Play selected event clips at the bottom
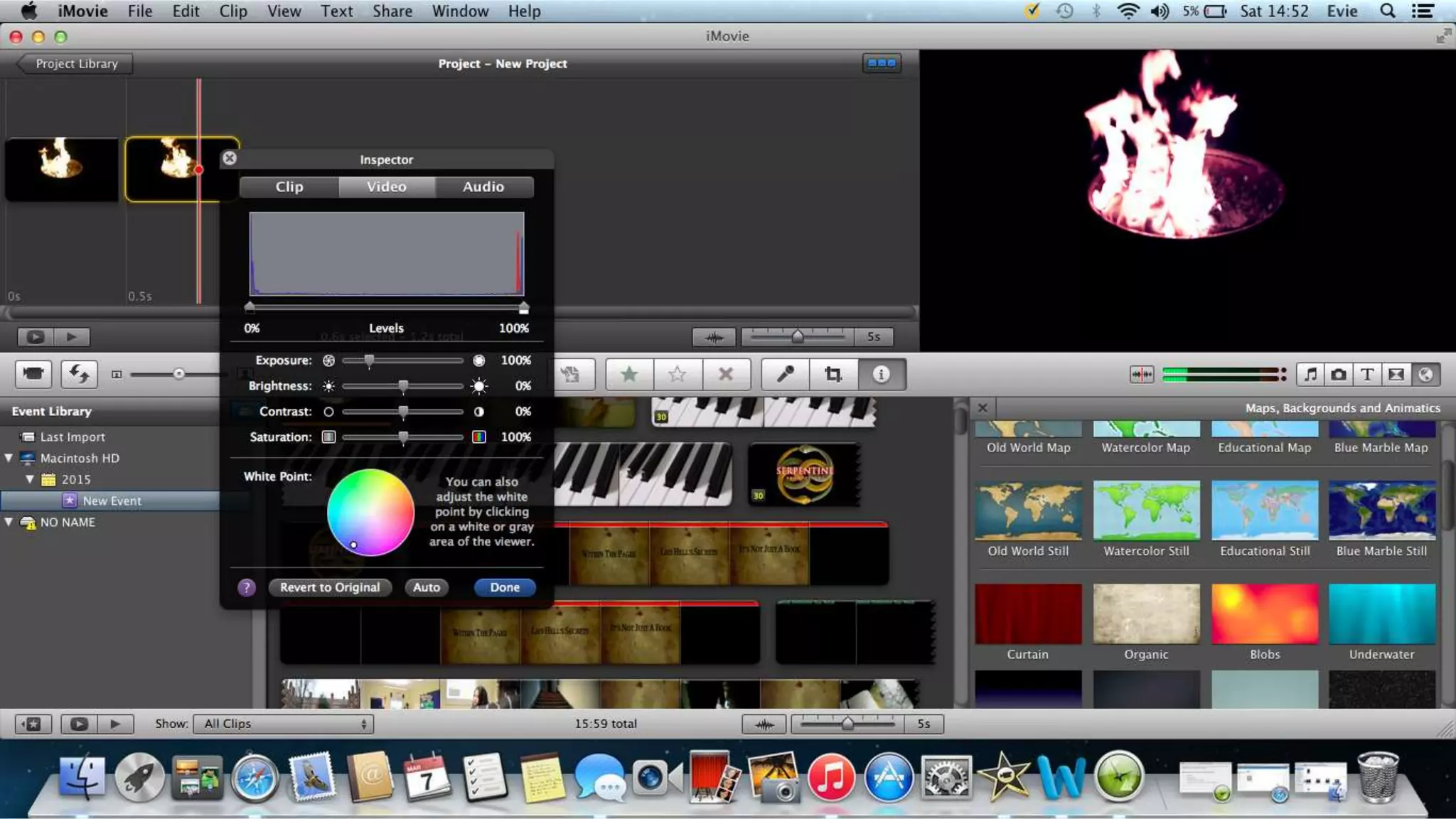The image size is (1456, 819). tap(115, 724)
